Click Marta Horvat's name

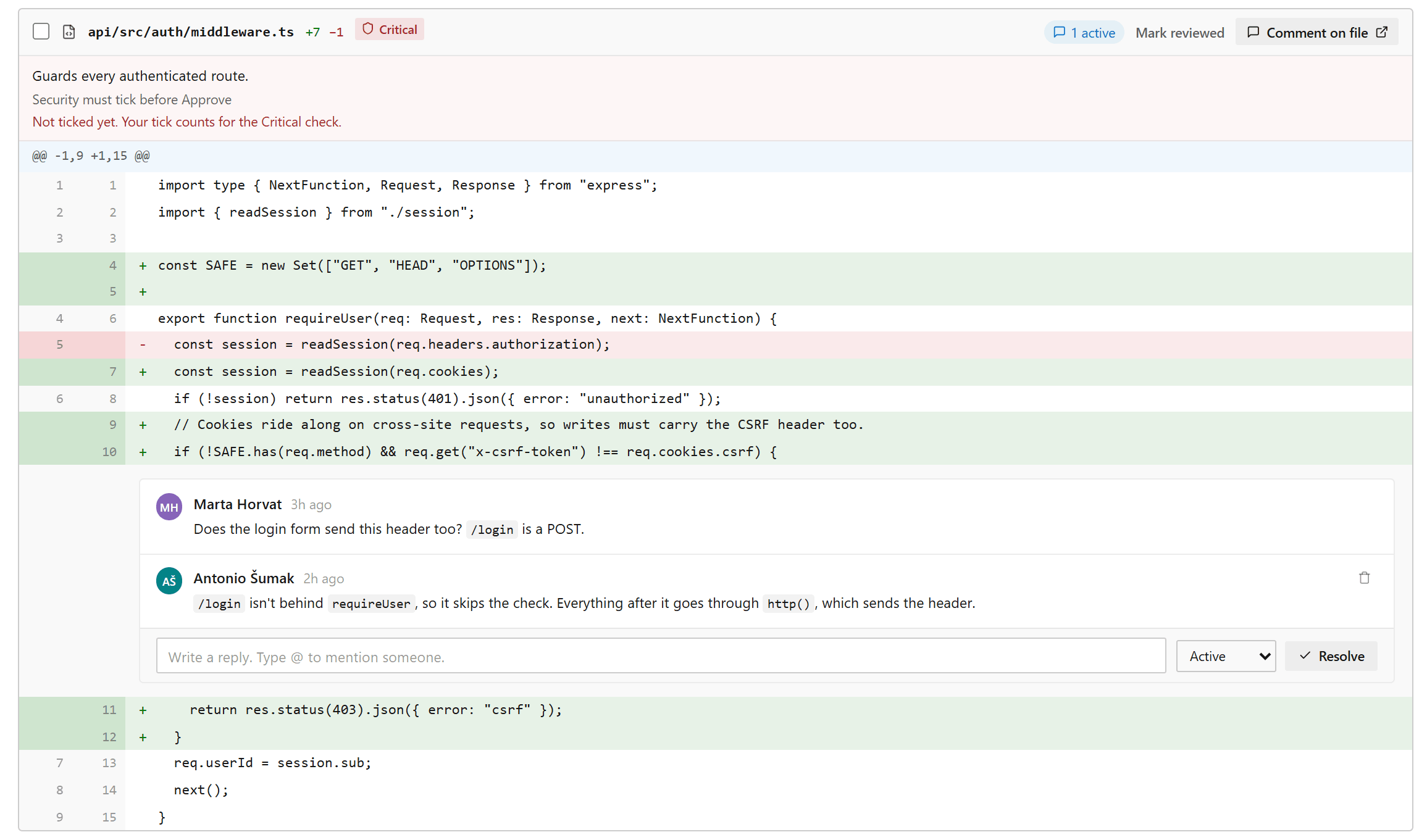(238, 504)
